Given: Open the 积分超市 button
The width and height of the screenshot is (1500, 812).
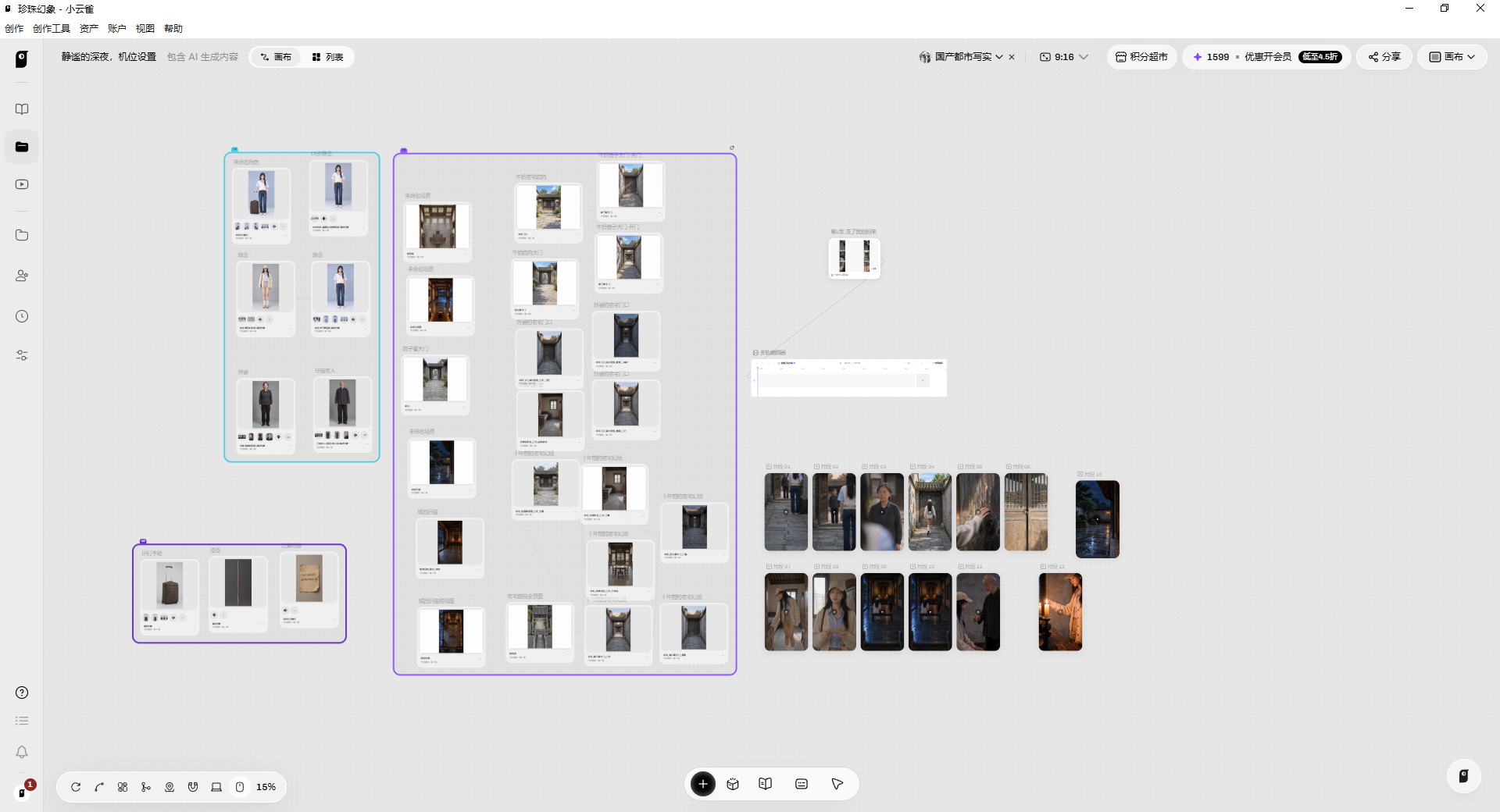Looking at the screenshot, I should point(1141,57).
